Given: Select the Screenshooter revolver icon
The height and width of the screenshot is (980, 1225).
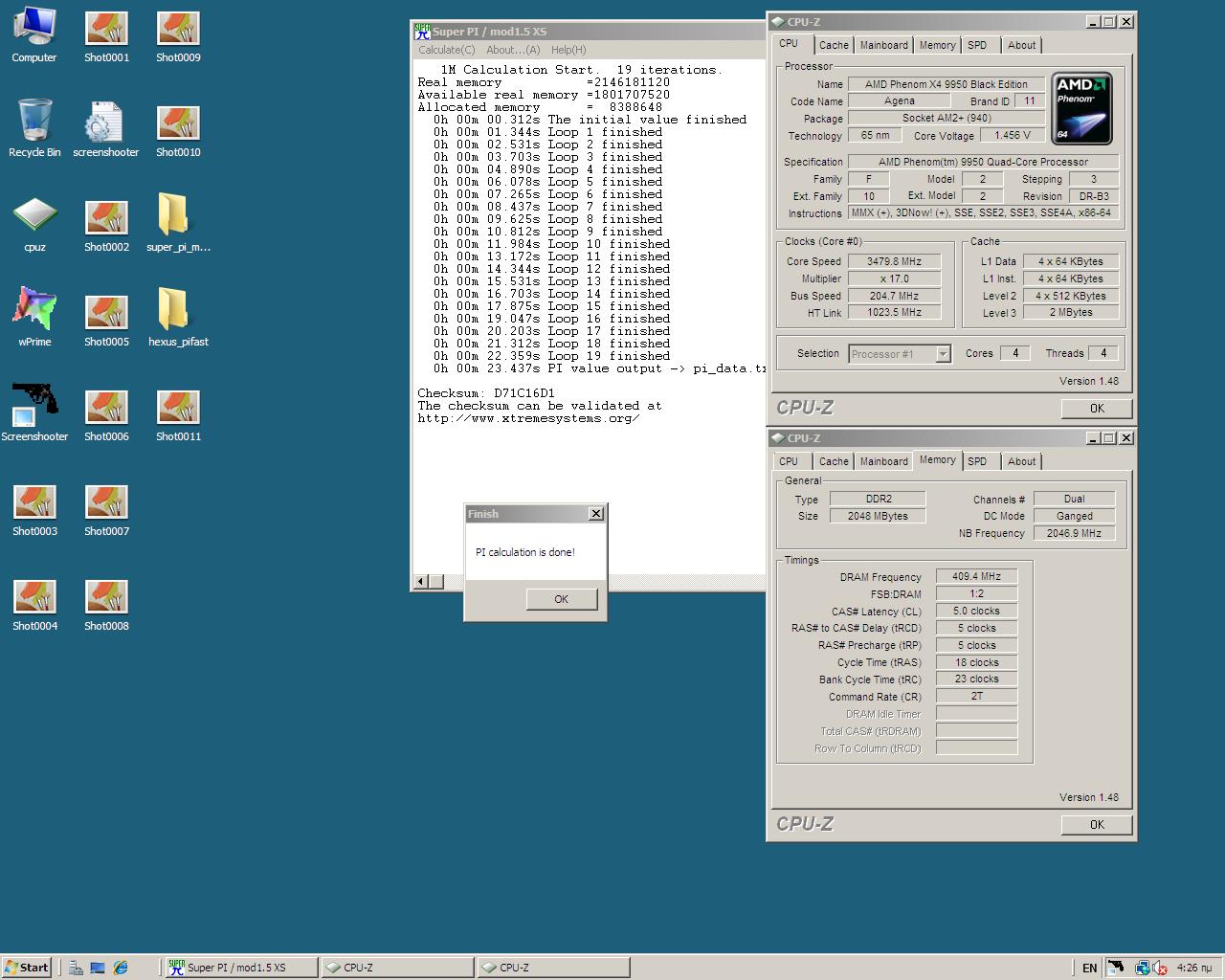Looking at the screenshot, I should [34, 412].
